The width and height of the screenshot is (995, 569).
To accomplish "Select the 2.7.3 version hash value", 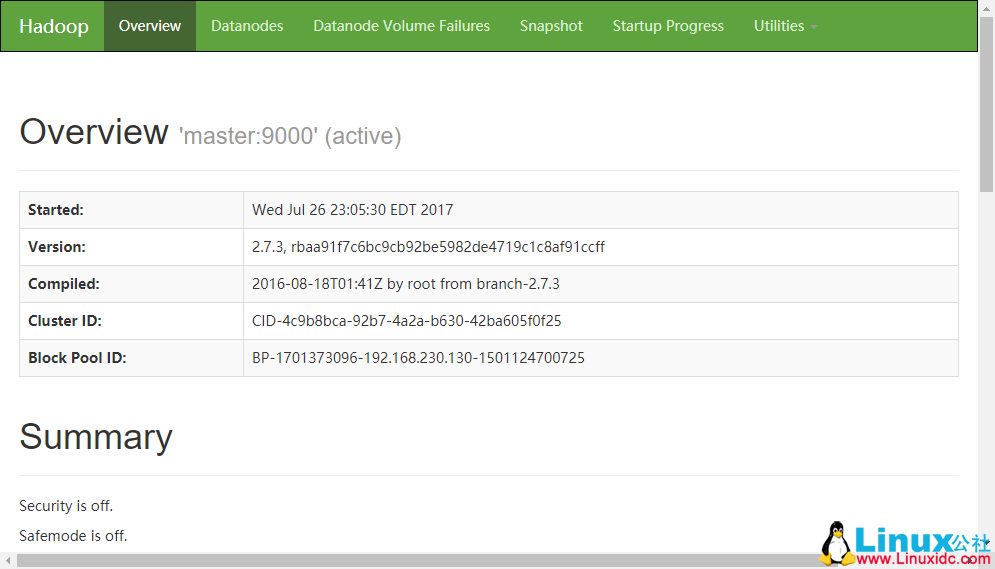I will pyautogui.click(x=428, y=247).
